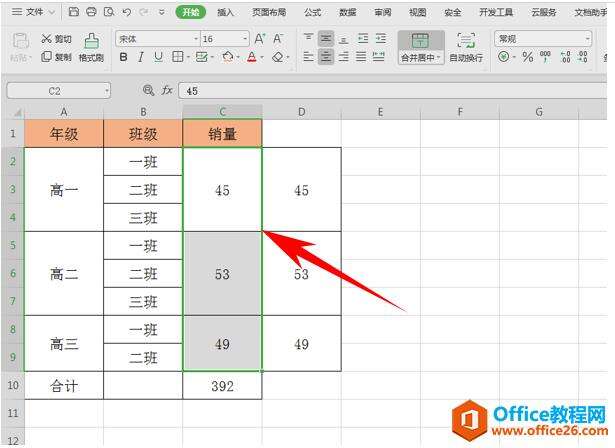Switch to the 公式 (Formulas) tab
Screen dimensions: 615x448
tap(313, 13)
